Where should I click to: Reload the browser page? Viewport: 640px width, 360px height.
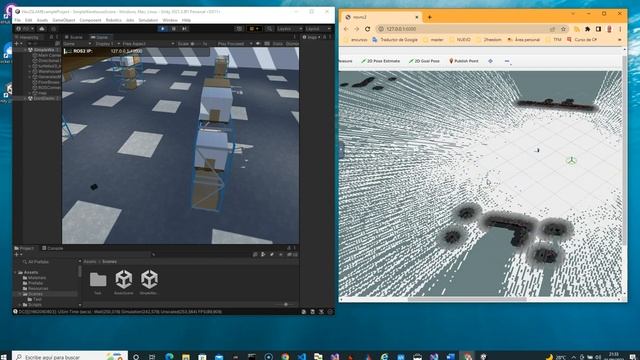[367, 29]
